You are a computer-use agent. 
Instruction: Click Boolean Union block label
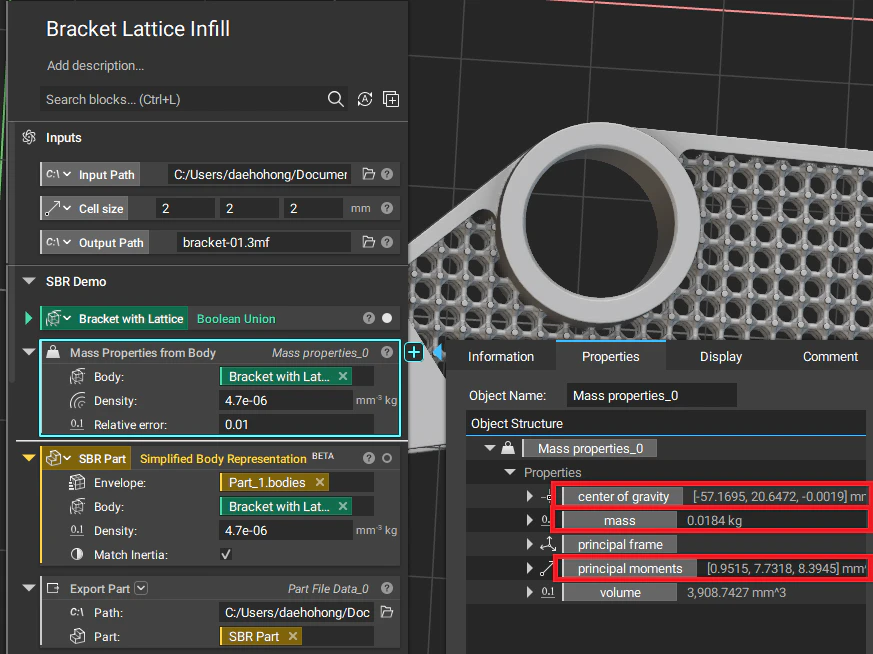click(236, 318)
